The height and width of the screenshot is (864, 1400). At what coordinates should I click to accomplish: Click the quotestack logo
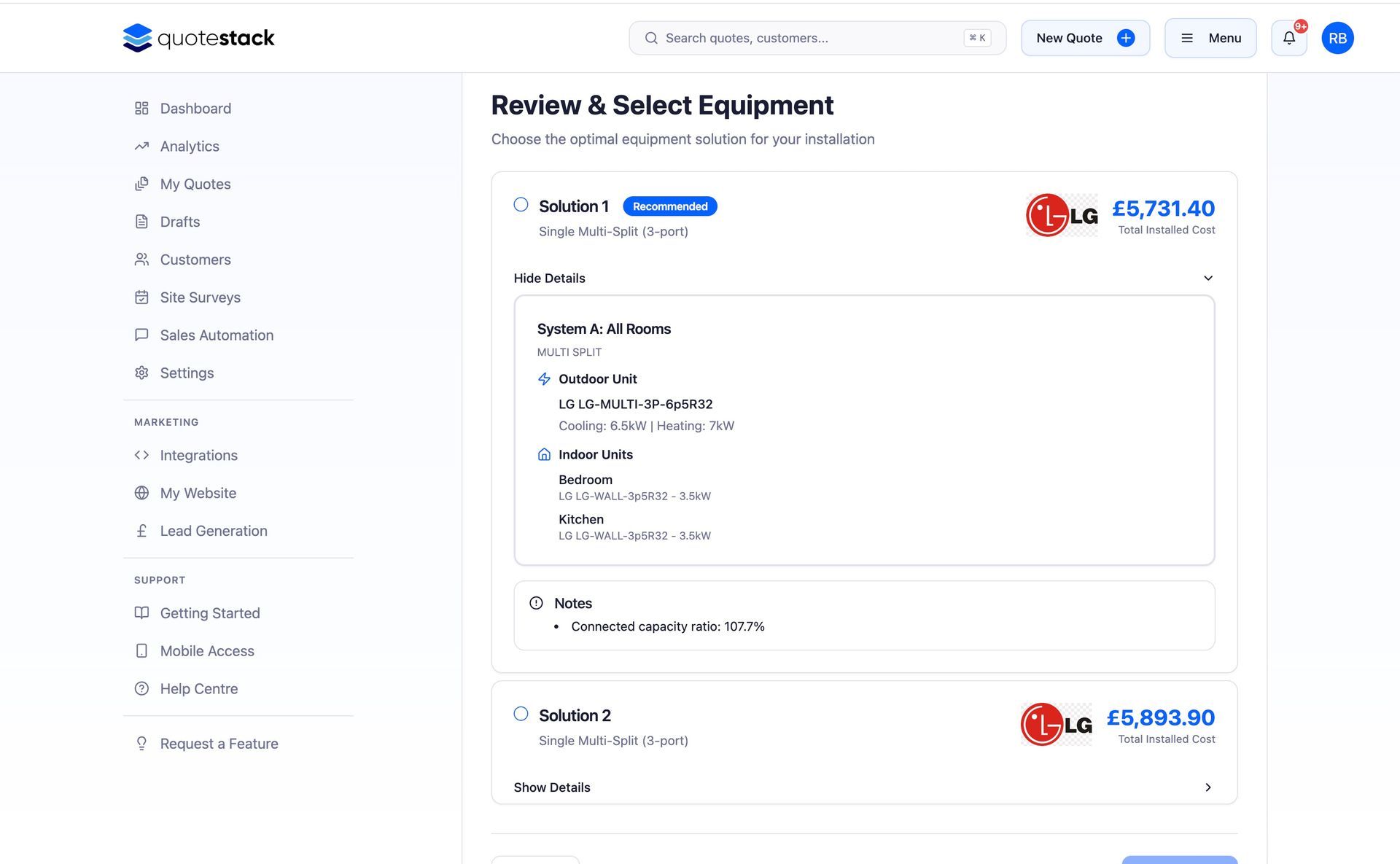198,38
